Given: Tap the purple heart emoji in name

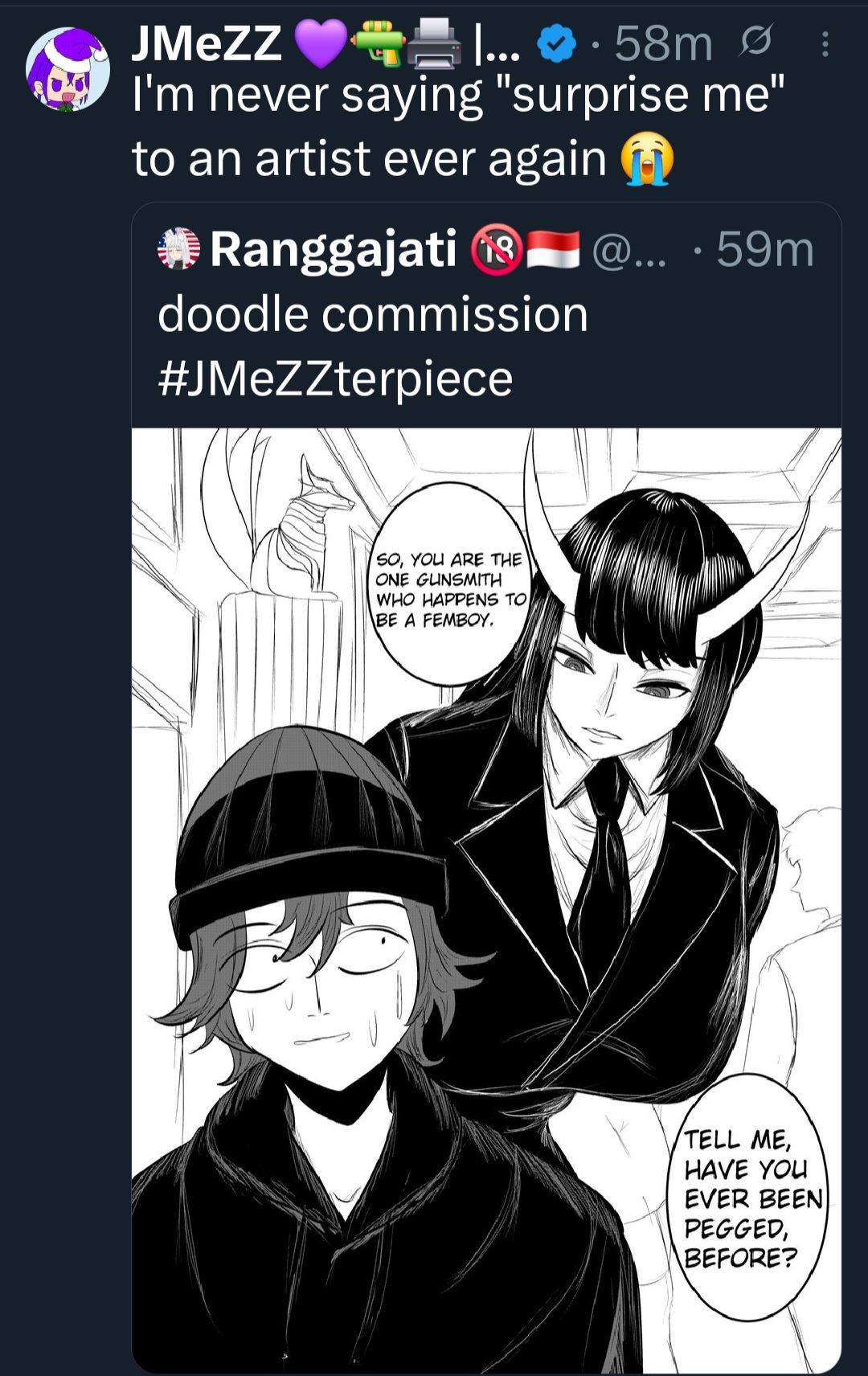Looking at the screenshot, I should click(x=321, y=43).
